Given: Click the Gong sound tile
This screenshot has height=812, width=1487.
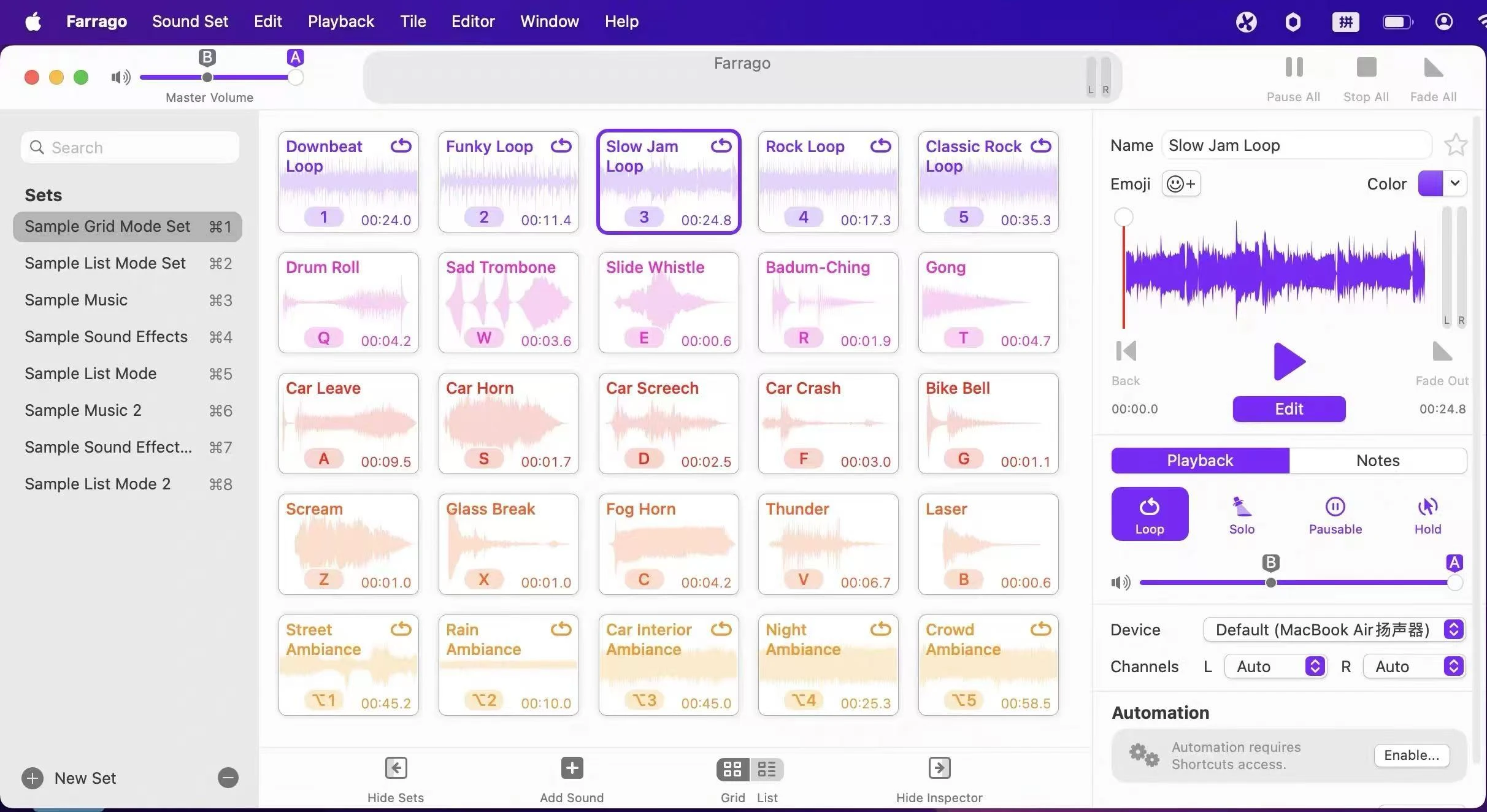Looking at the screenshot, I should 988,302.
